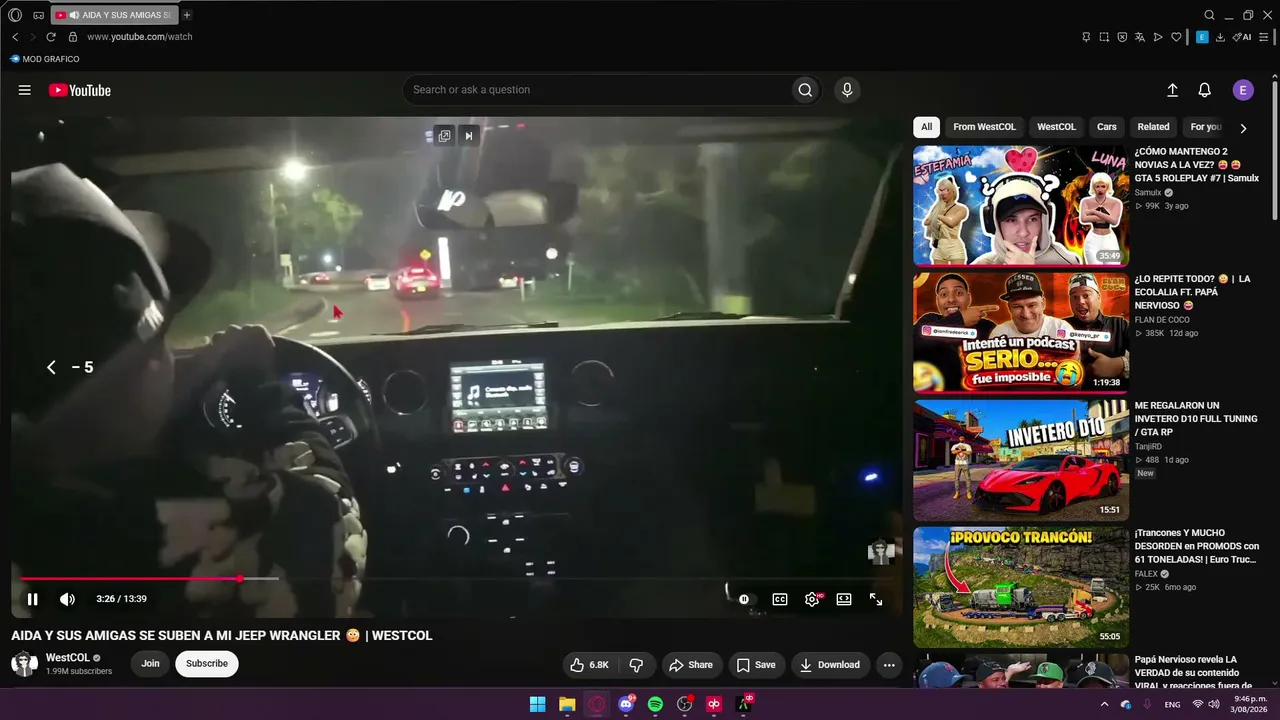This screenshot has width=1280, height=720.
Task: Open the WestCOL channel avatar
Action: coord(24,664)
